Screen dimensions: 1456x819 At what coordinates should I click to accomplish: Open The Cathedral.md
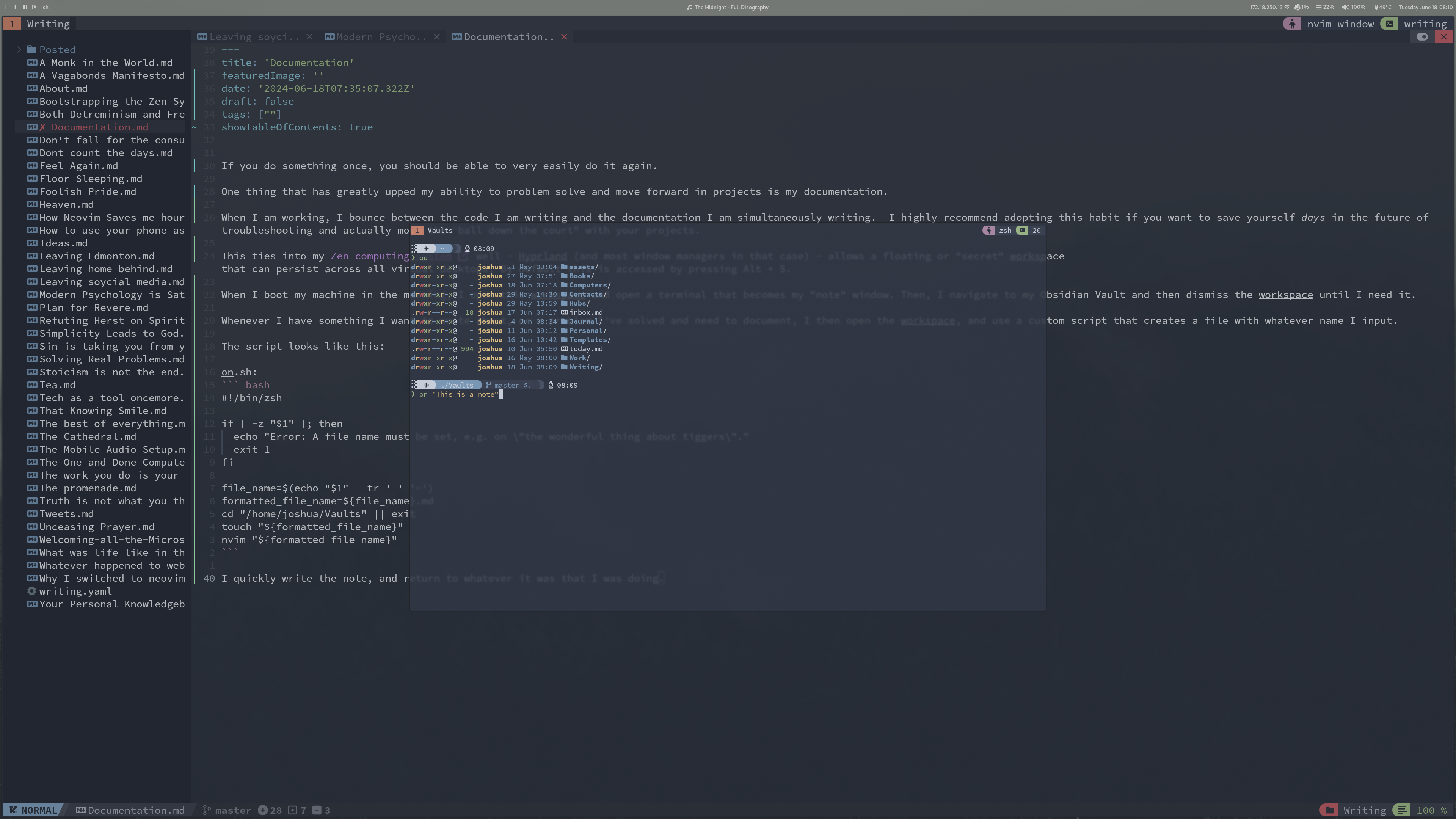(88, 437)
